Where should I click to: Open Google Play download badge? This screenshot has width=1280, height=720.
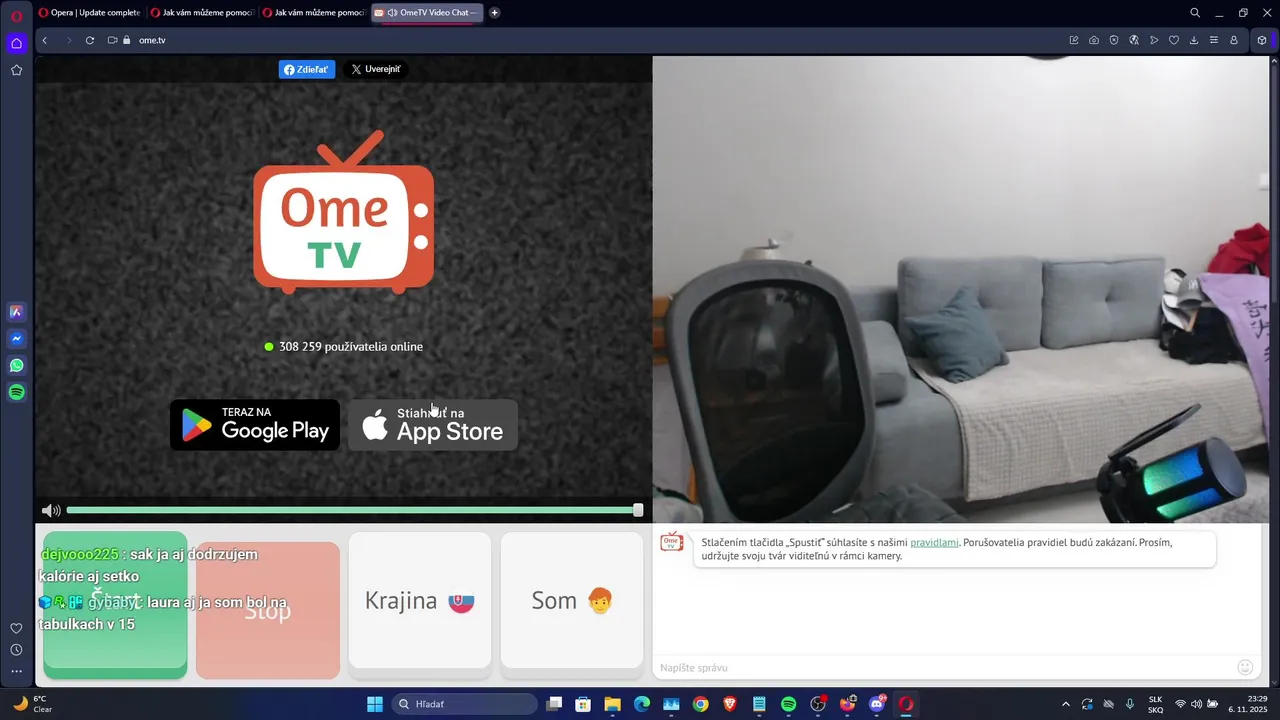coord(255,425)
